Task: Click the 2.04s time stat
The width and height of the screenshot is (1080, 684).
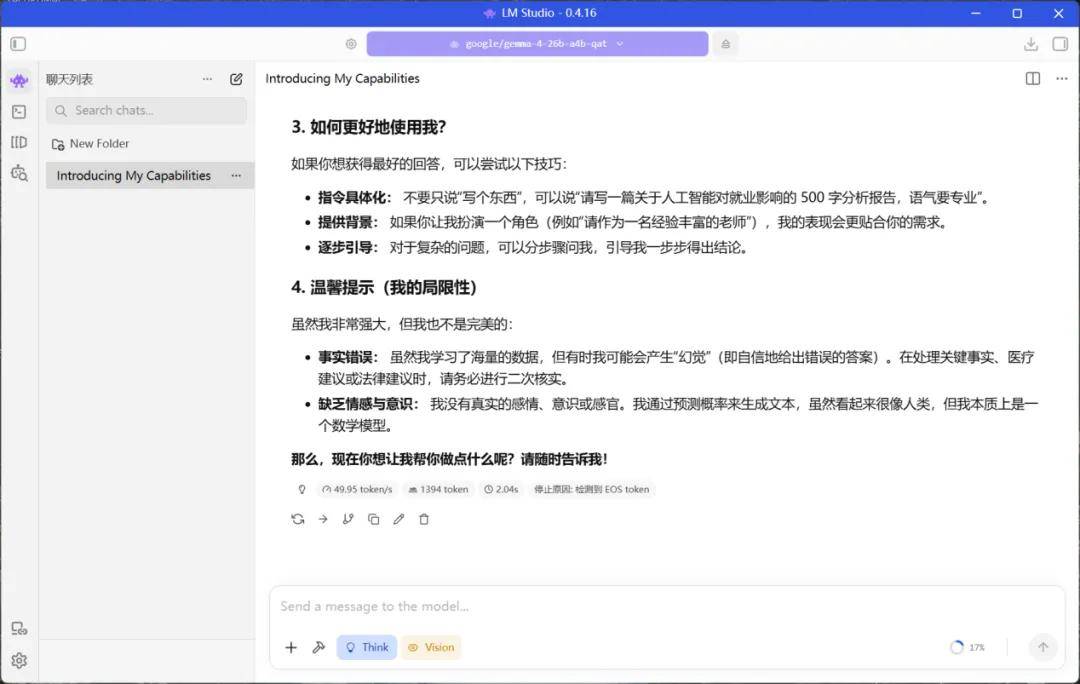Action: coord(501,489)
